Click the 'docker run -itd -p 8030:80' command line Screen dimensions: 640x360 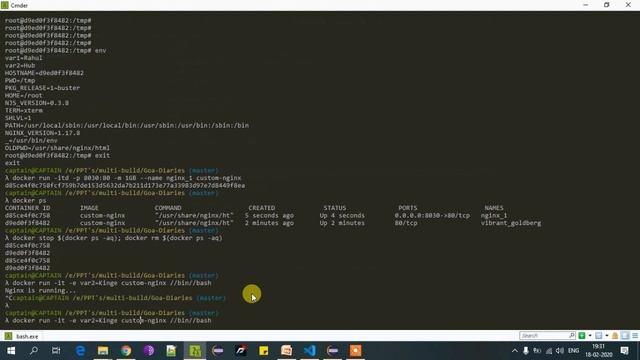123,178
